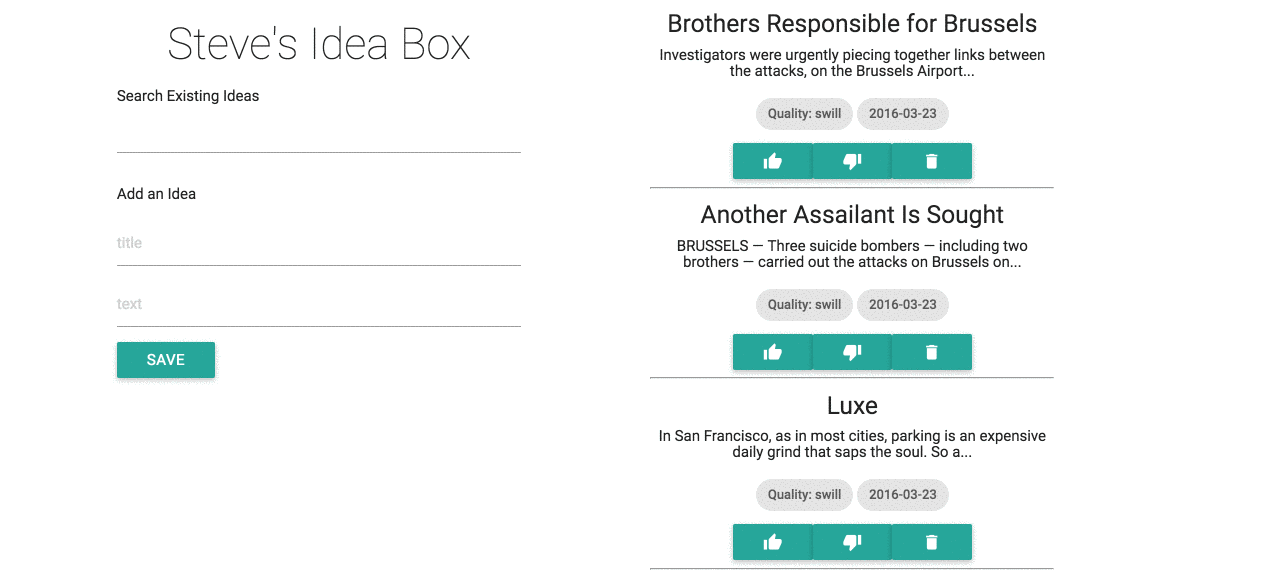The height and width of the screenshot is (576, 1278).
Task: Click the trash icon for Another Assailant Is Sought
Action: tap(931, 351)
